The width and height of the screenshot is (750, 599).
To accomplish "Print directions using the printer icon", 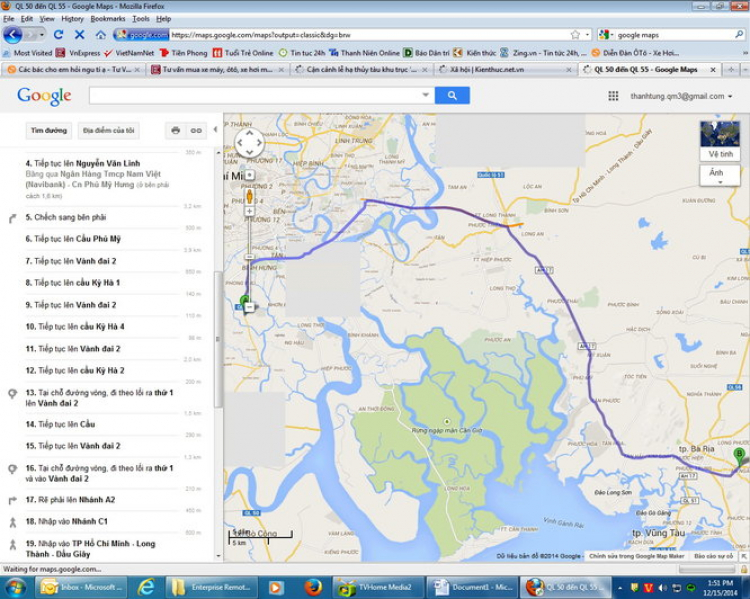I will pyautogui.click(x=176, y=130).
